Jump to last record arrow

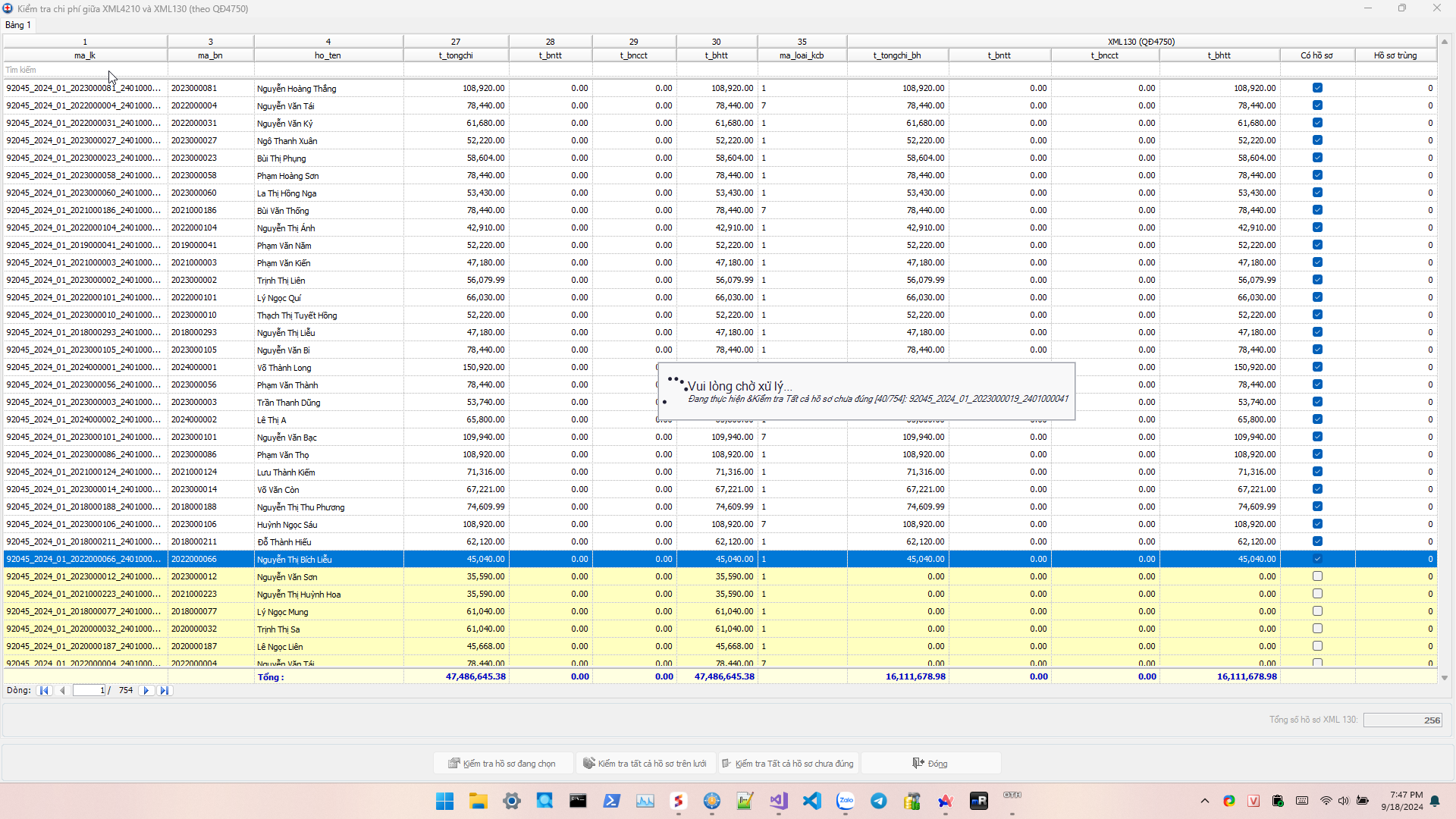(164, 691)
